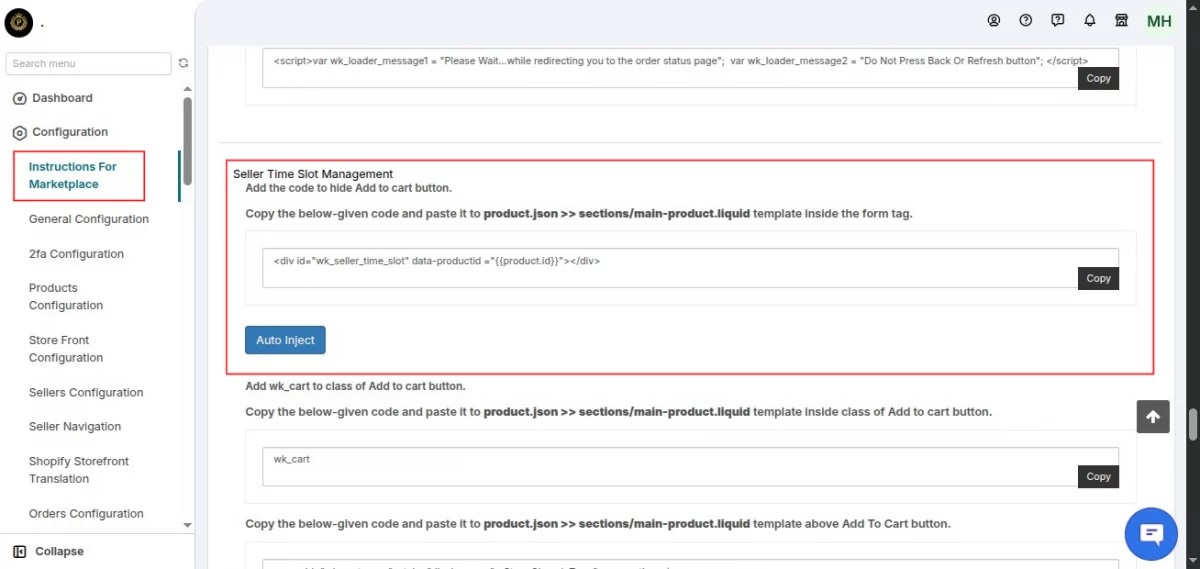Refresh the menu using icon beside search

tap(183, 63)
